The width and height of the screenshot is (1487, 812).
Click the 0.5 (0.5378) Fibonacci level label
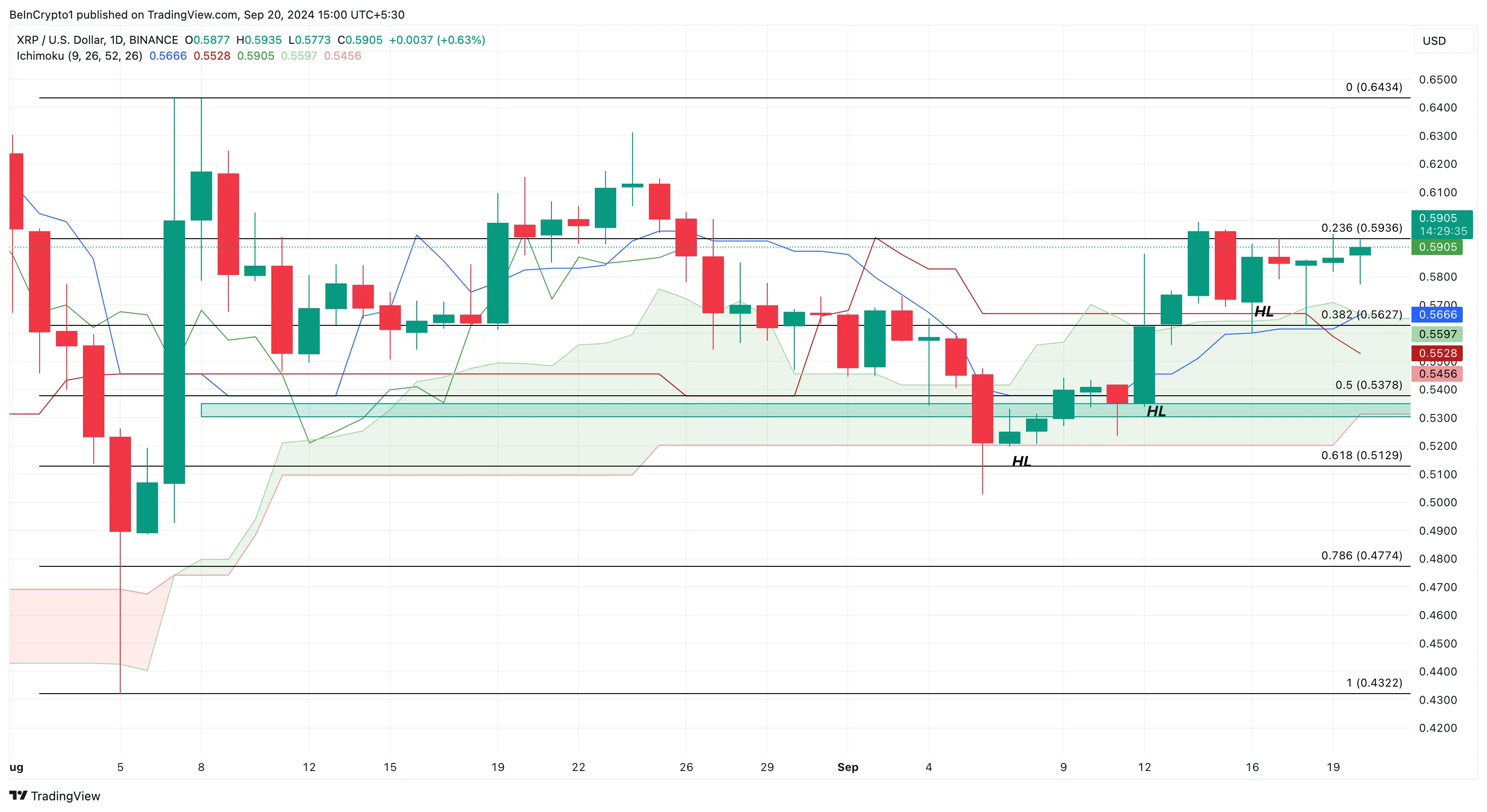point(1368,385)
